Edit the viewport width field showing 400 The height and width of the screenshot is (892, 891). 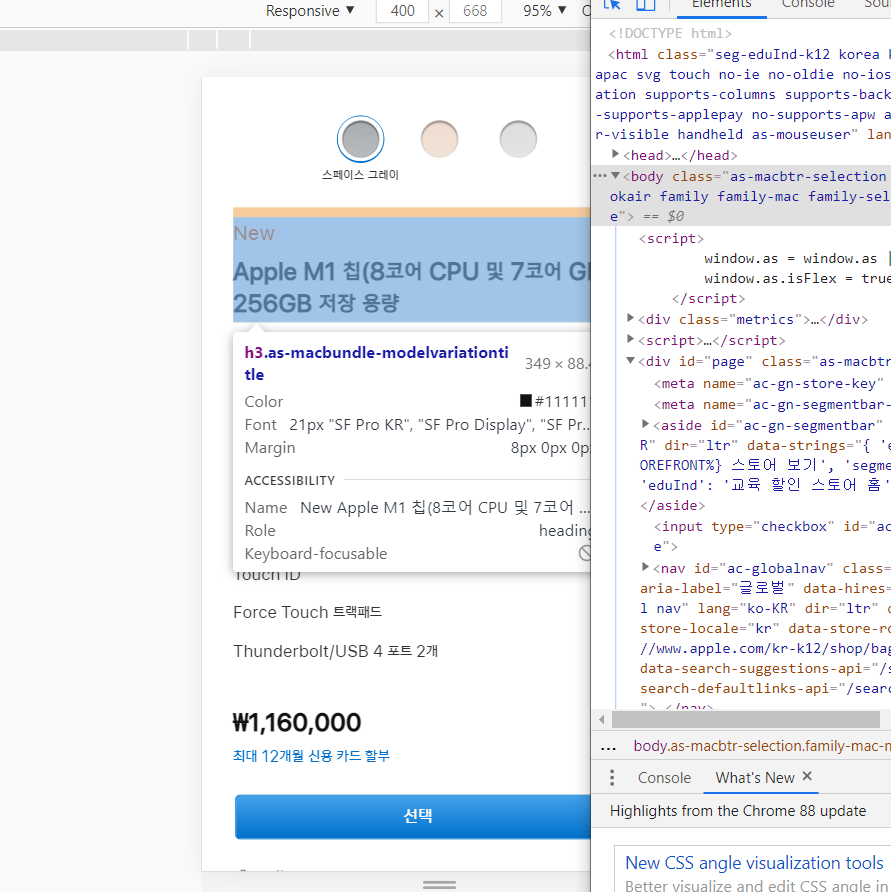click(402, 11)
